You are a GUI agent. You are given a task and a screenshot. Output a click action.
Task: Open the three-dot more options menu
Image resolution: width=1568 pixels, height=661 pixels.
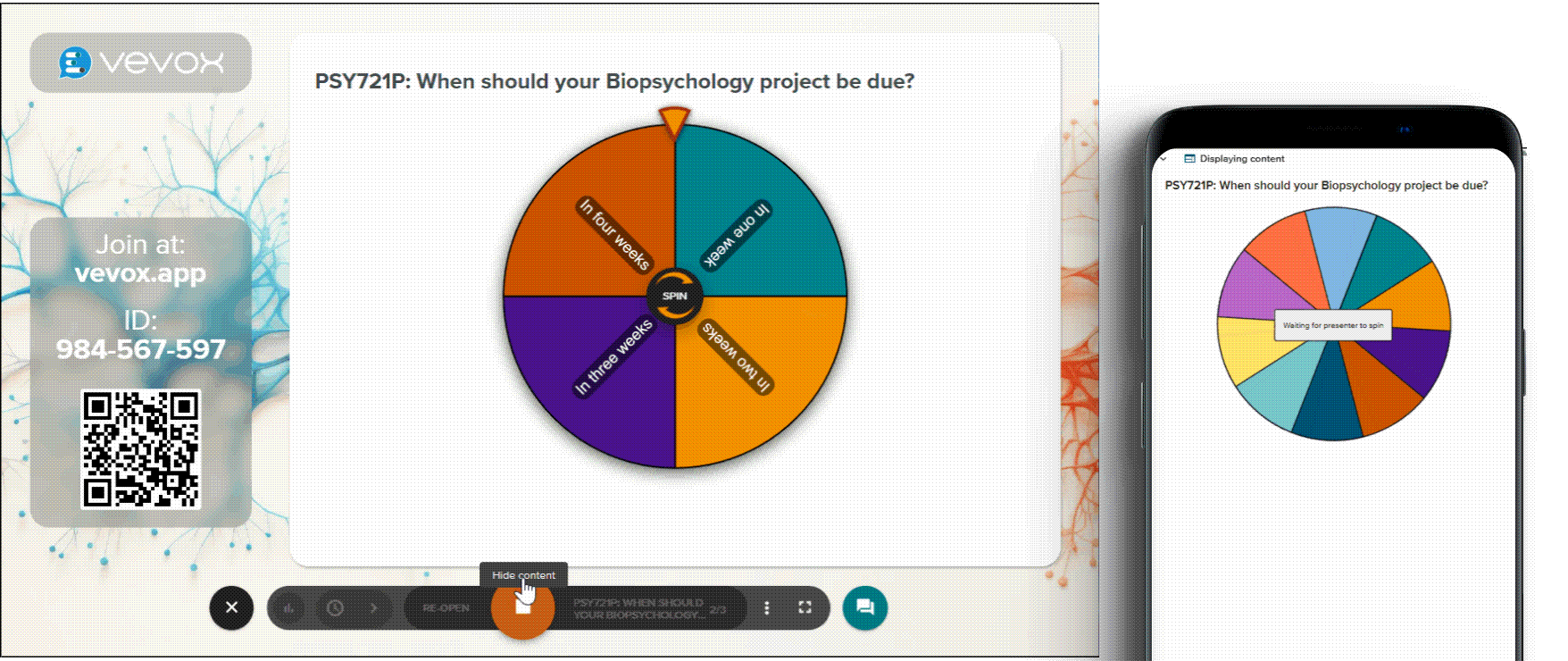tap(766, 608)
